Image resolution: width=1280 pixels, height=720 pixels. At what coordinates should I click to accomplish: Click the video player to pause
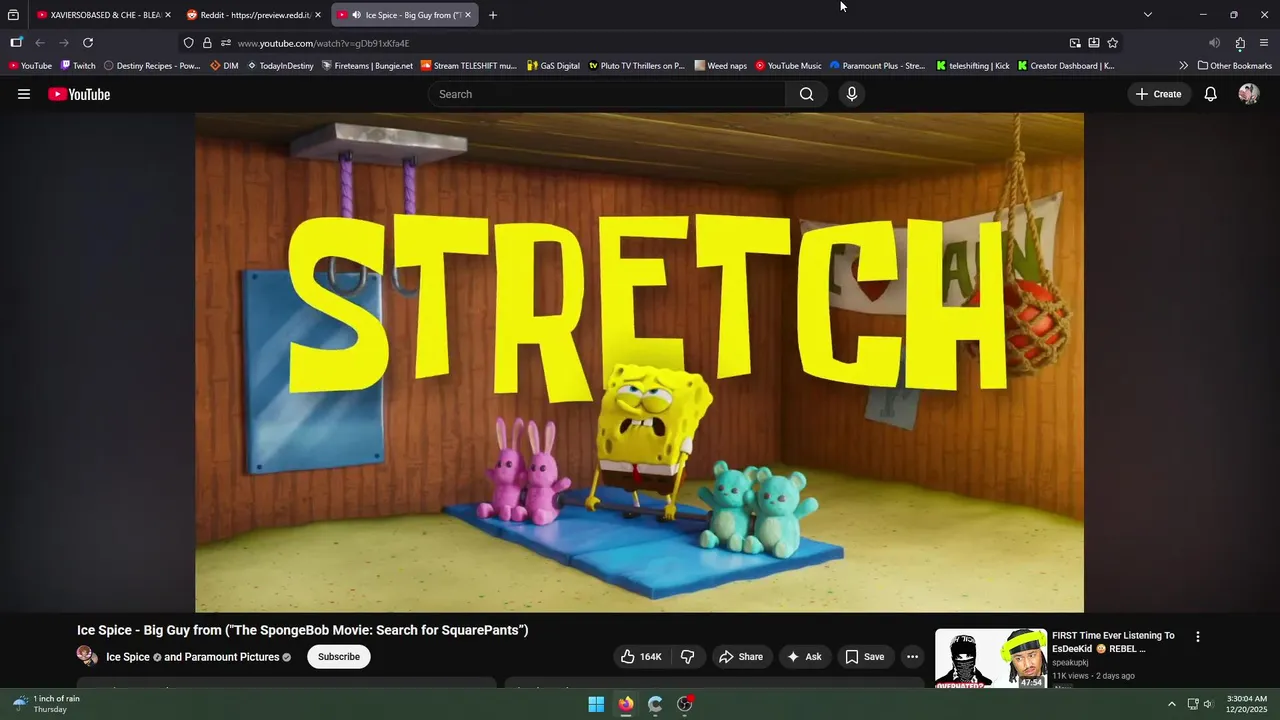(639, 362)
